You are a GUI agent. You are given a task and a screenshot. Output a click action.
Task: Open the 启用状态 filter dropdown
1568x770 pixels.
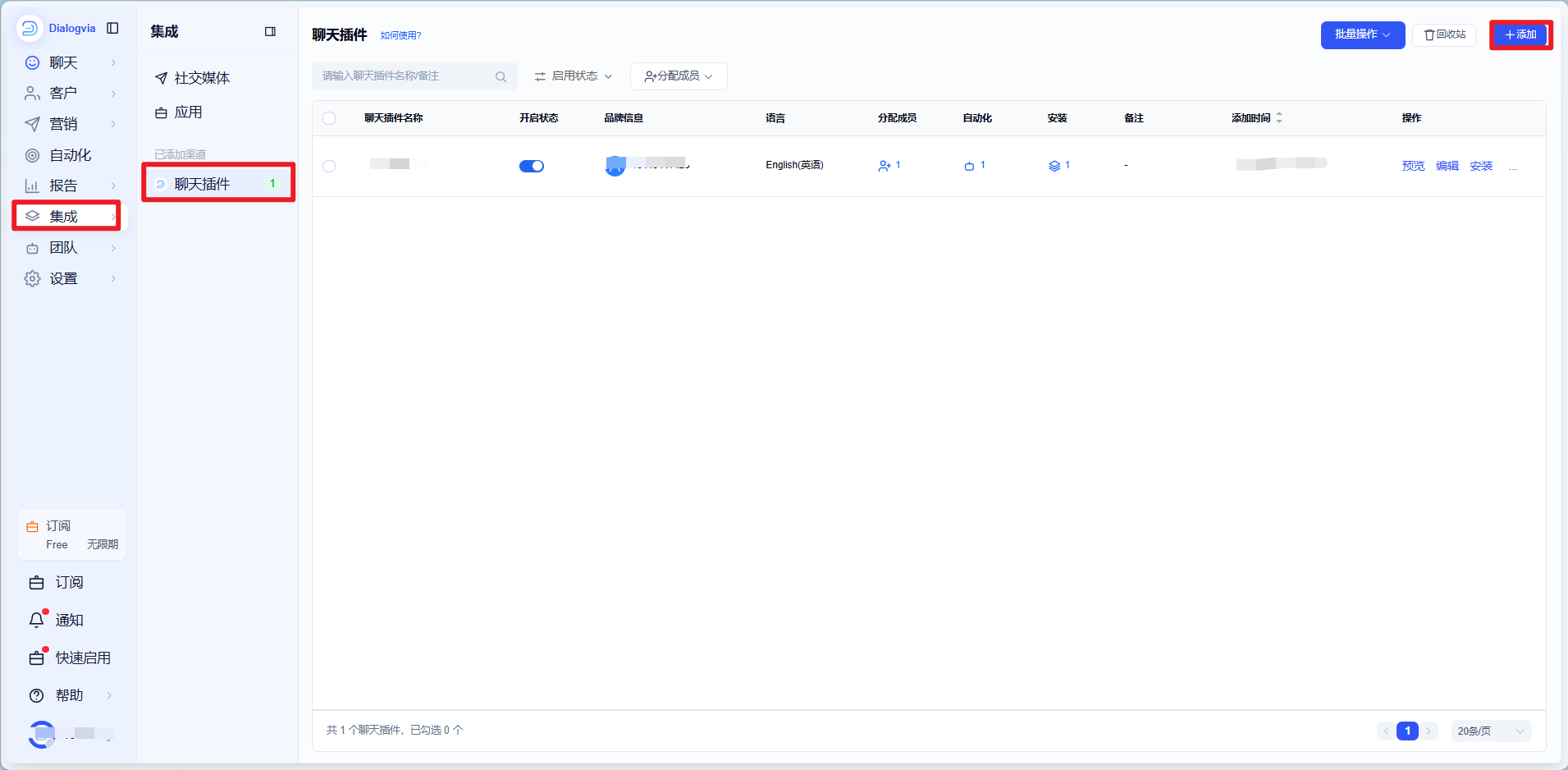pyautogui.click(x=574, y=76)
